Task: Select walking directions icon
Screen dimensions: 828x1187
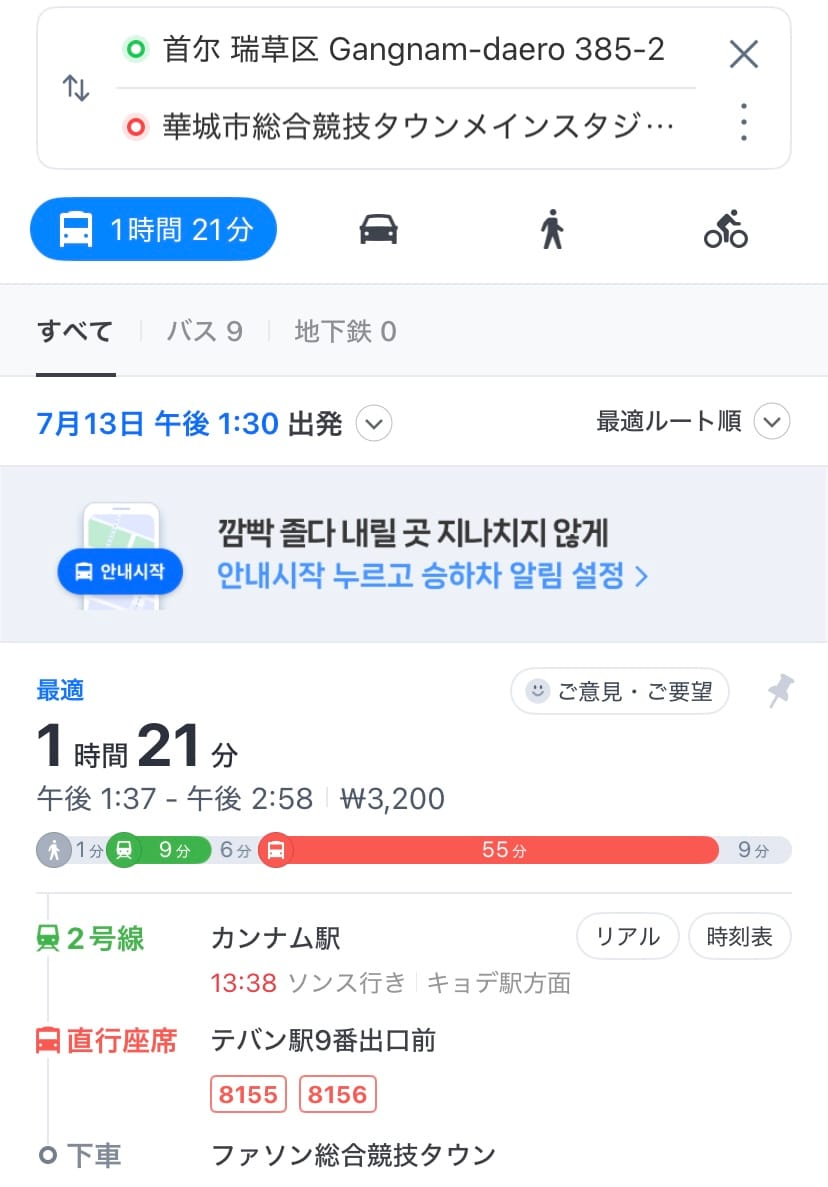Action: 552,230
